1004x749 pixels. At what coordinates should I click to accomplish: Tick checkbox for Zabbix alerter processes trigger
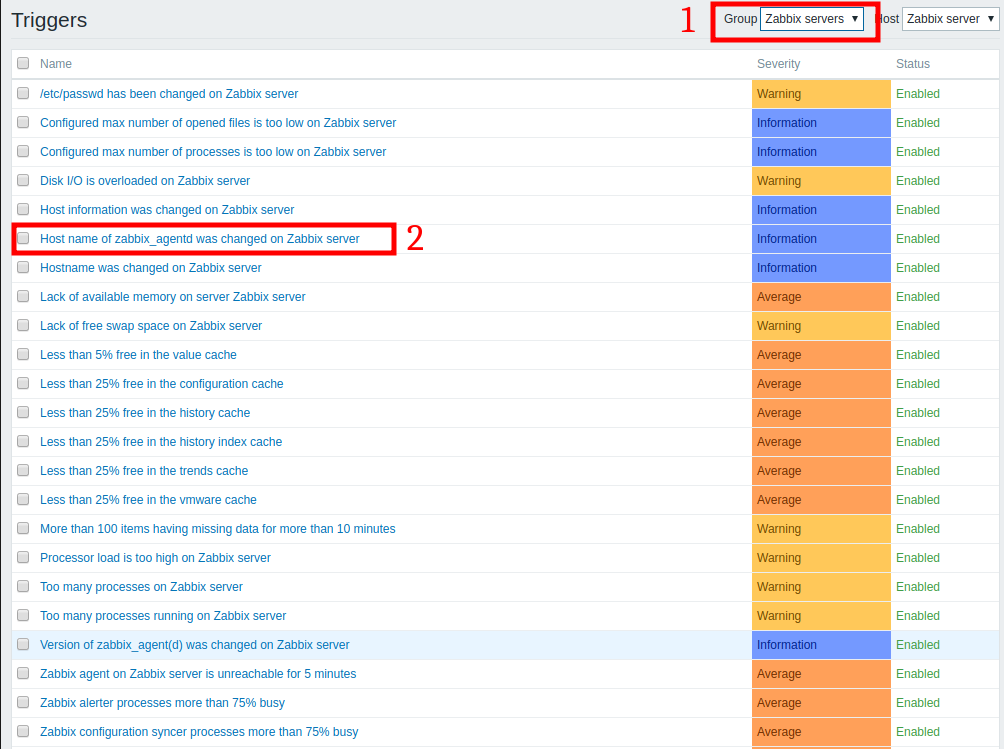pos(23,702)
